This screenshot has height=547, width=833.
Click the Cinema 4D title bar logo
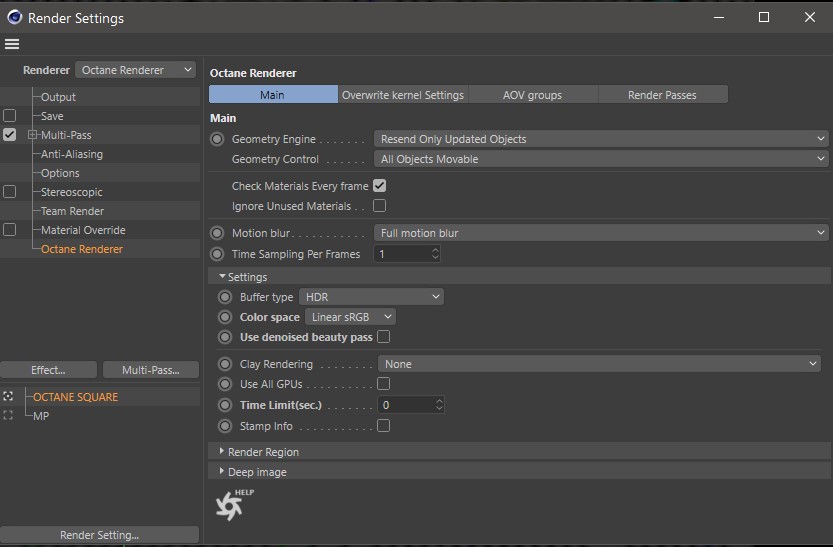point(13,17)
